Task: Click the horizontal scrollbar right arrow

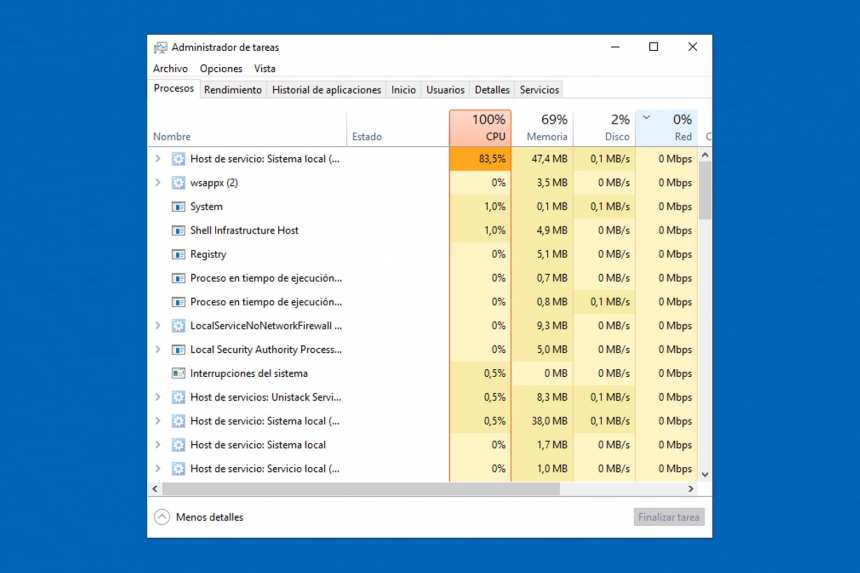Action: [691, 489]
